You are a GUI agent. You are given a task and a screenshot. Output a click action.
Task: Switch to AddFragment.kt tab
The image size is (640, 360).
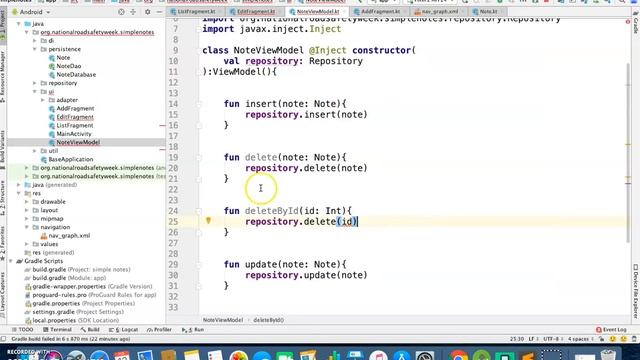[x=380, y=12]
